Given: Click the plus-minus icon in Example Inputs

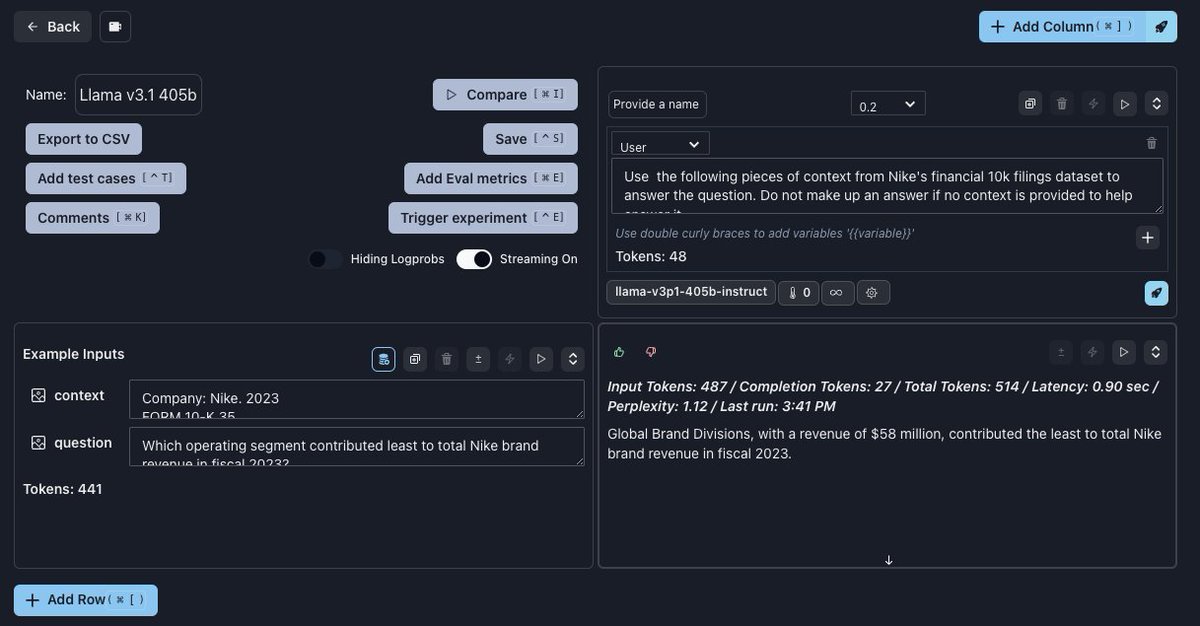Looking at the screenshot, I should 478,359.
